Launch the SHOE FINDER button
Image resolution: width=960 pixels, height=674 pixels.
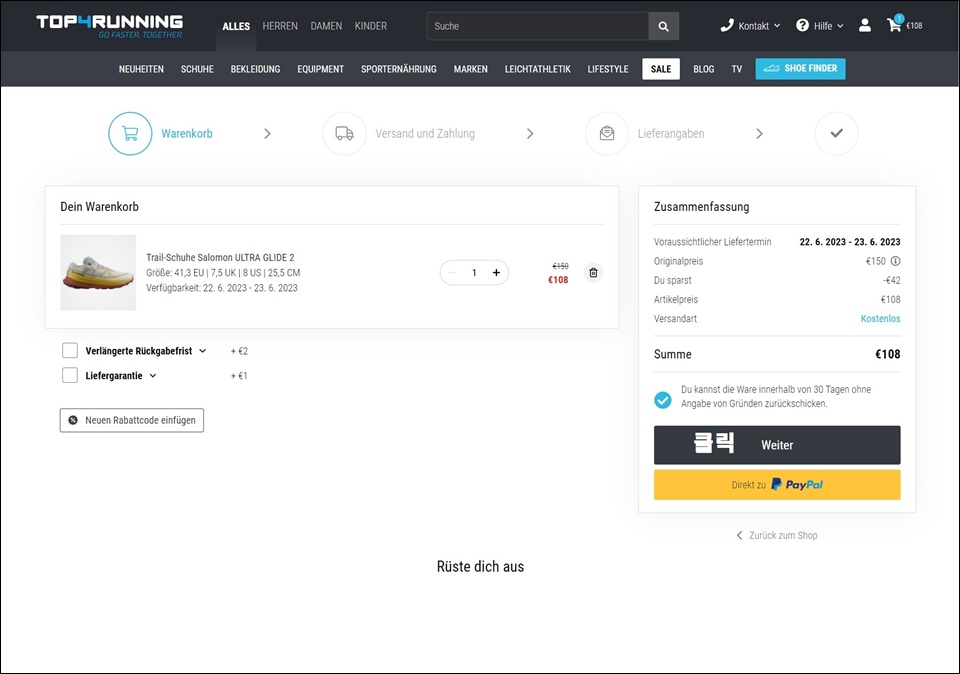tap(800, 69)
